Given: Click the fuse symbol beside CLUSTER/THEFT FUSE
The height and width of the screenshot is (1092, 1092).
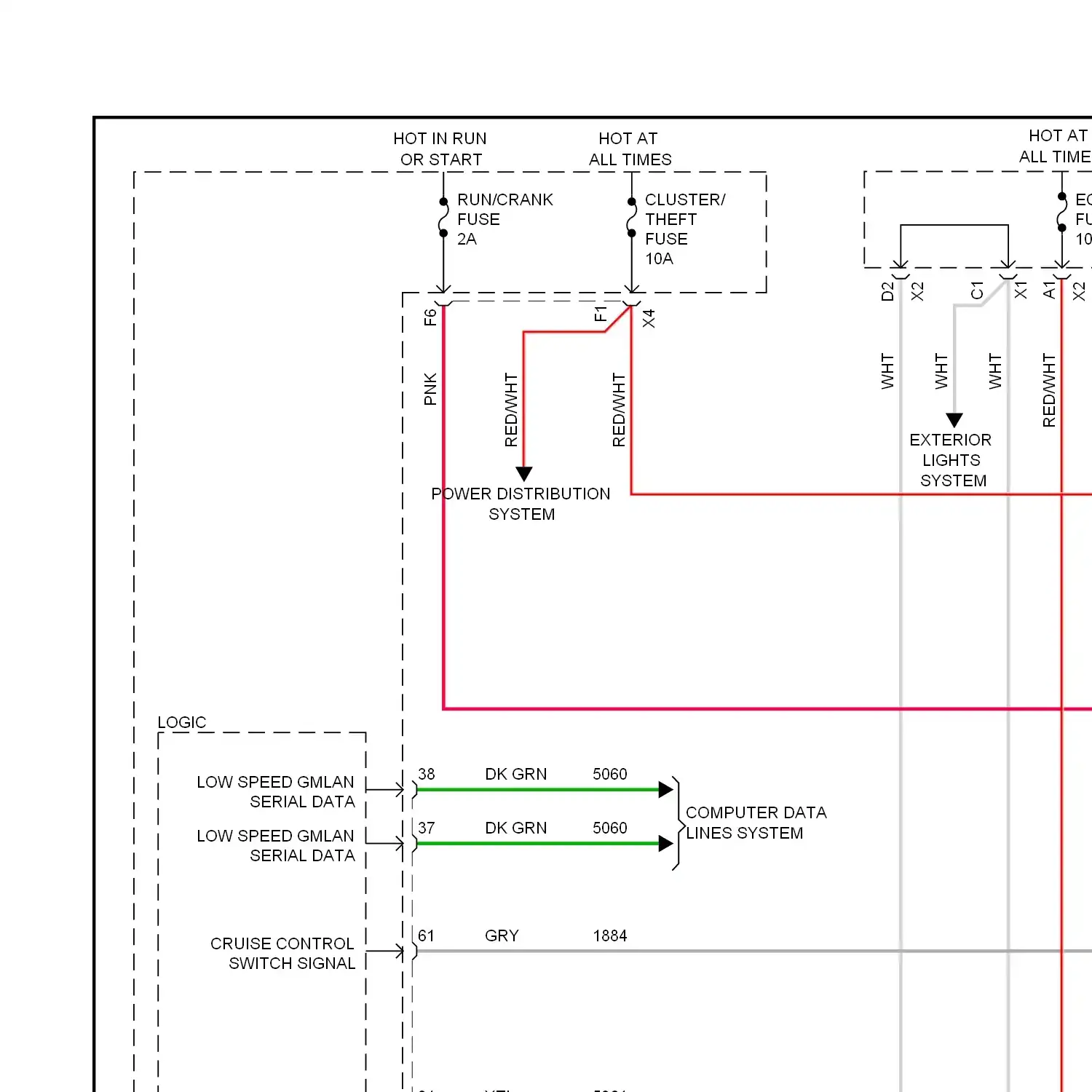Looking at the screenshot, I should [x=631, y=218].
